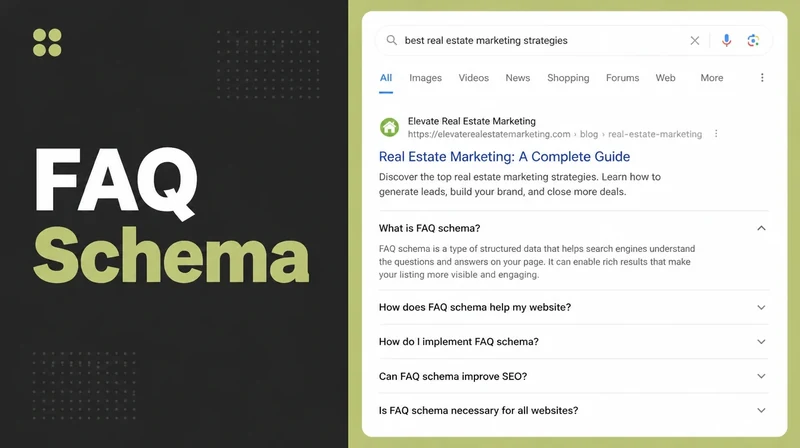Click the search magnifier icon
The height and width of the screenshot is (448, 800).
391,40
